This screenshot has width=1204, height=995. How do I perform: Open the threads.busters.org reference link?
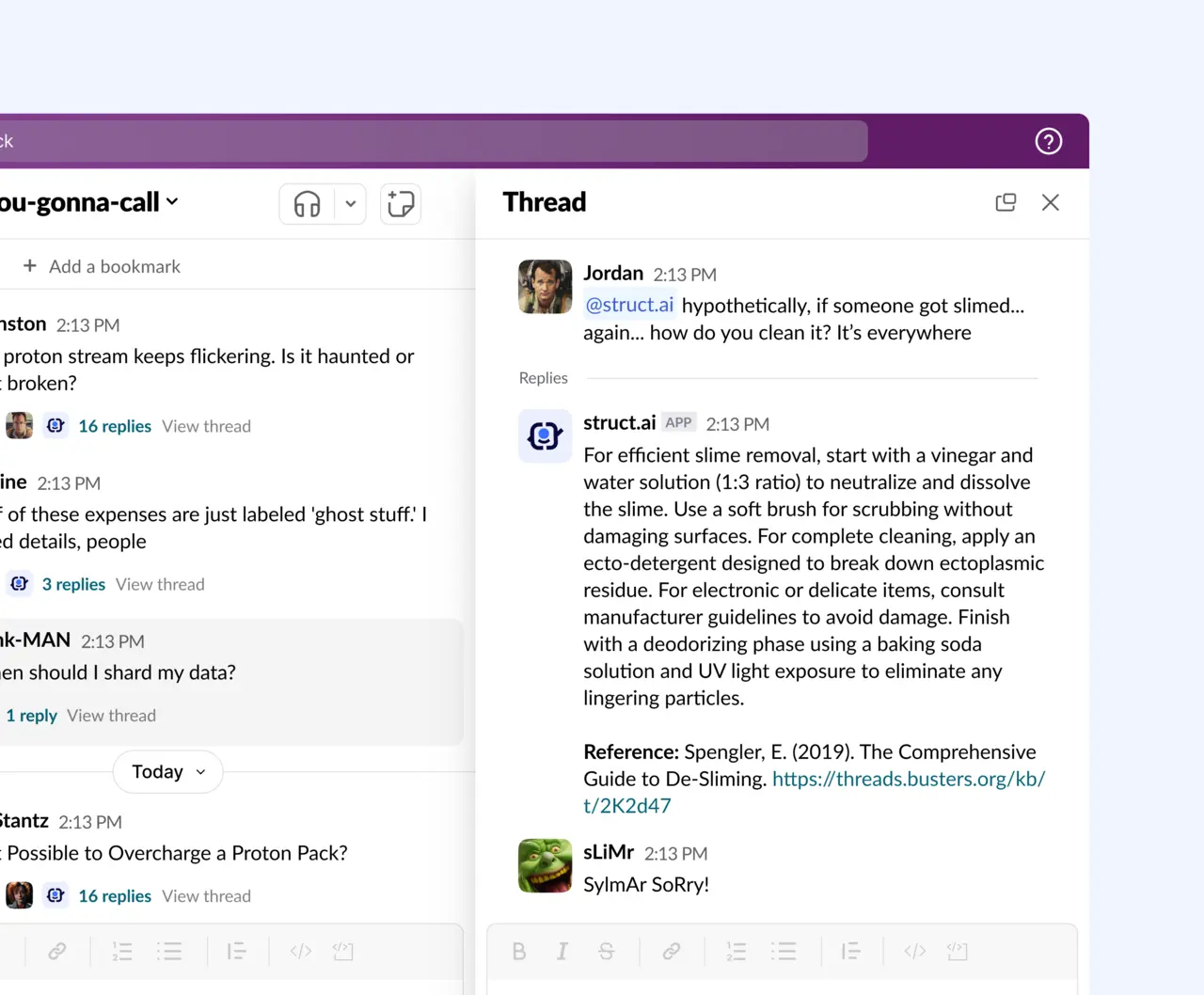[x=814, y=792]
